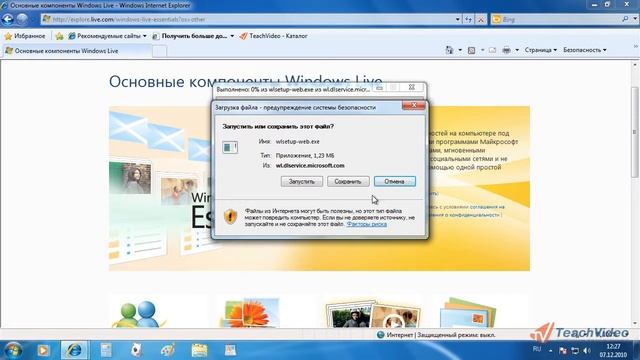Expand Получить больше до... dropdown

232,36
